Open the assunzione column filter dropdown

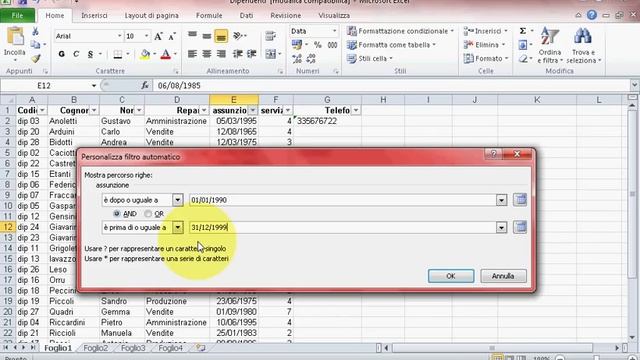253,110
